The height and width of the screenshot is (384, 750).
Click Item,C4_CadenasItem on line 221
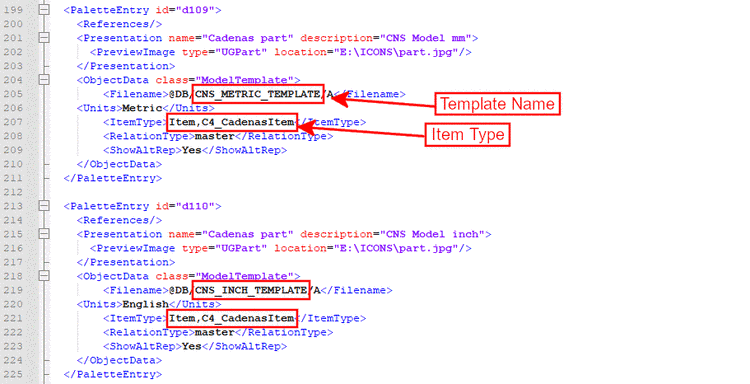coord(232,318)
